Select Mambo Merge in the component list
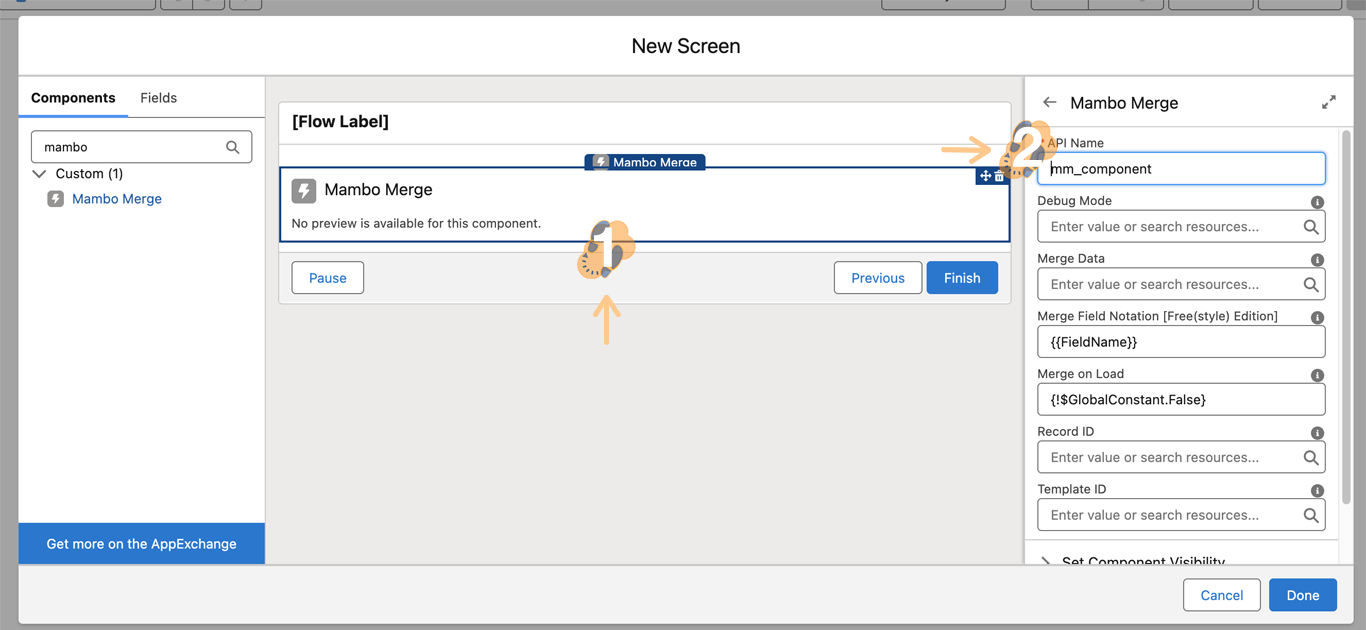This screenshot has width=1366, height=630. point(116,199)
